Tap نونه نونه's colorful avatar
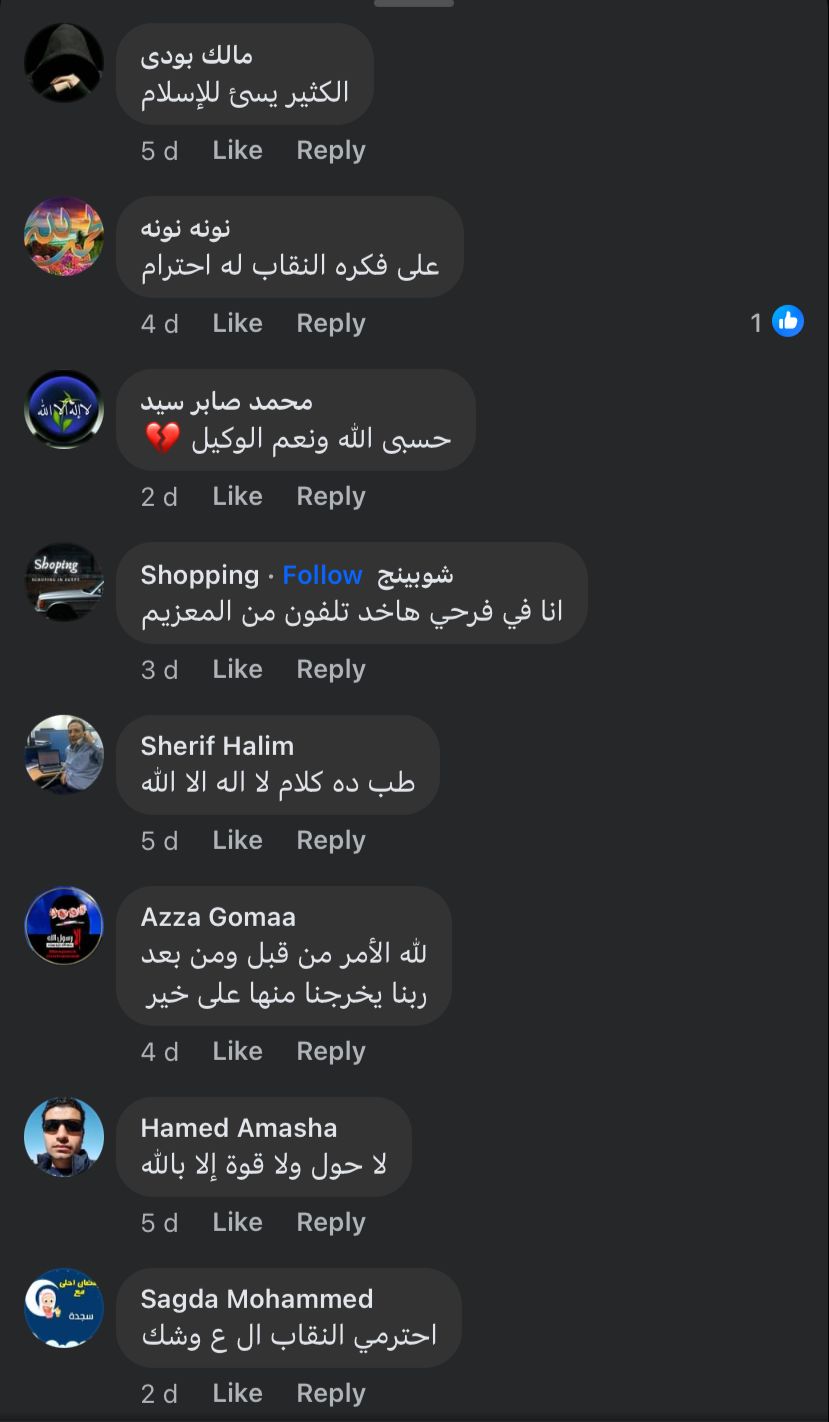 [64, 236]
